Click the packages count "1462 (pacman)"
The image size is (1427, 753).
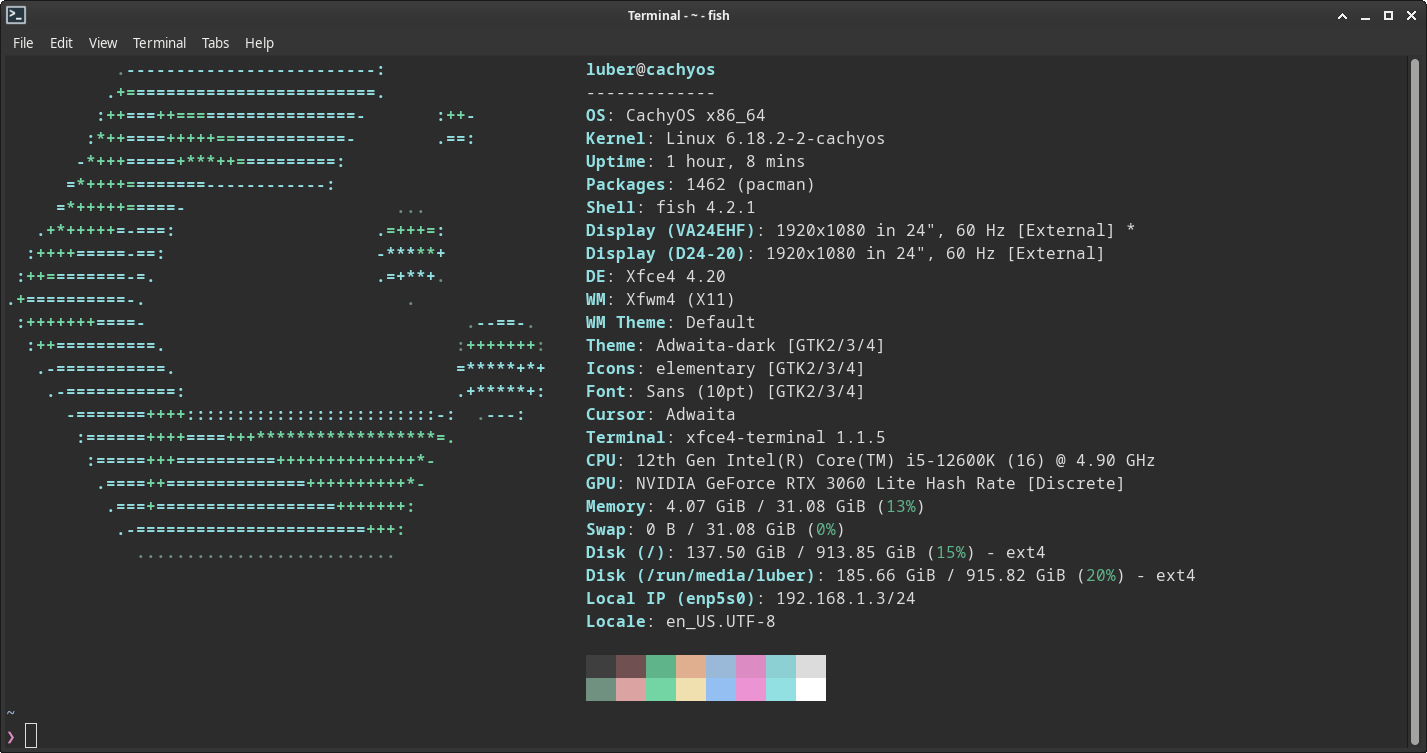pyautogui.click(x=751, y=185)
